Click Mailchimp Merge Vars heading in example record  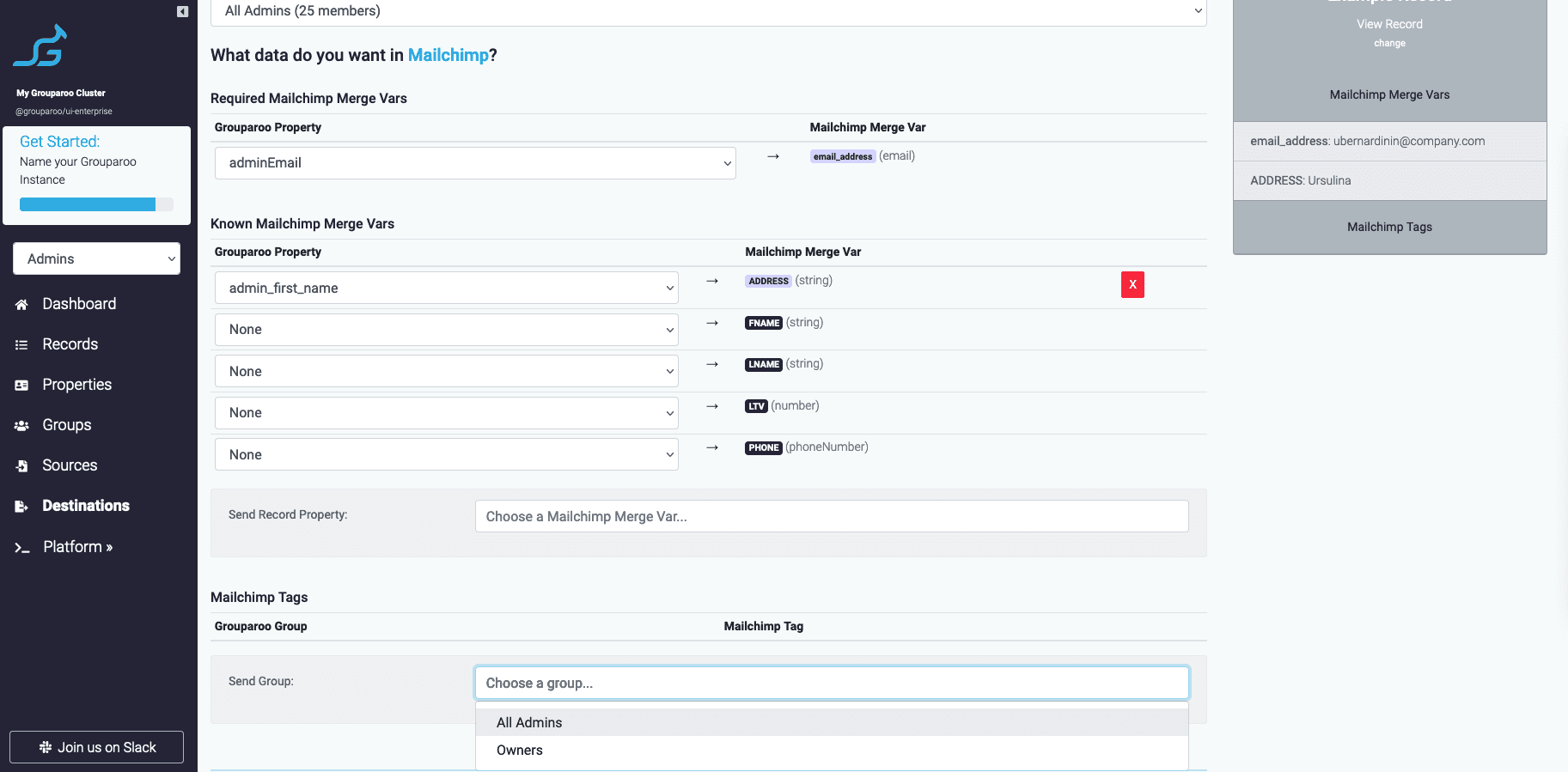[1389, 94]
